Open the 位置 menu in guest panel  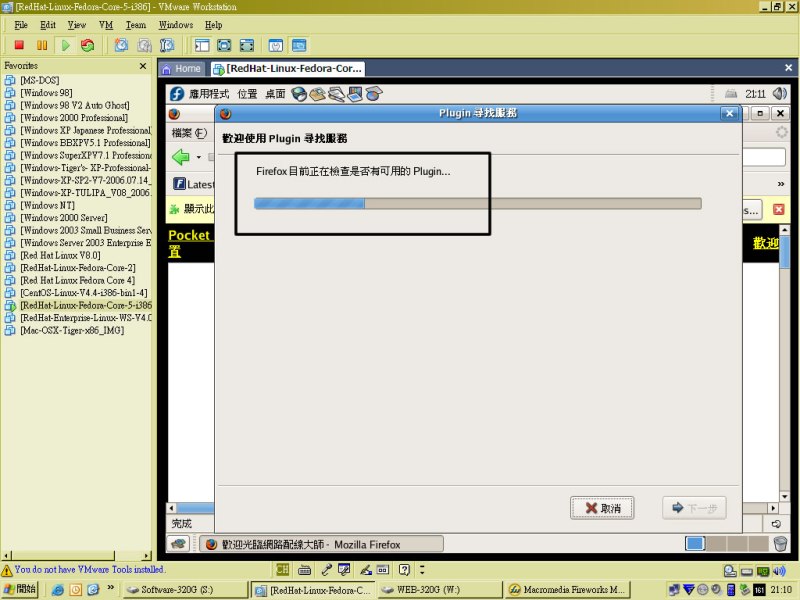click(247, 94)
